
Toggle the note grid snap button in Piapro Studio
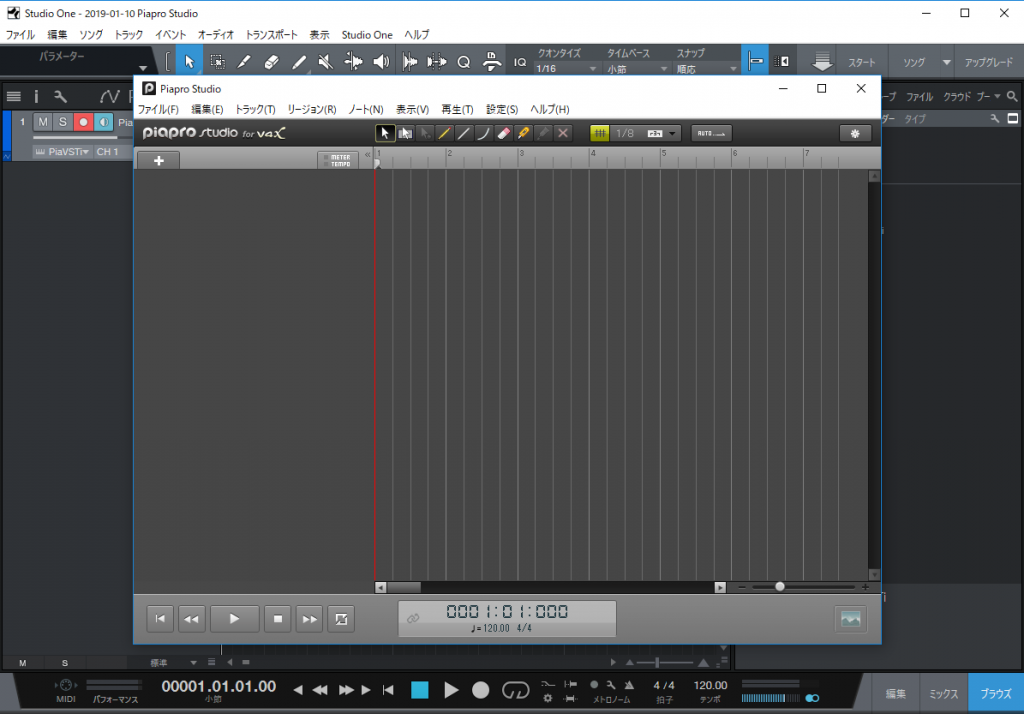599,132
